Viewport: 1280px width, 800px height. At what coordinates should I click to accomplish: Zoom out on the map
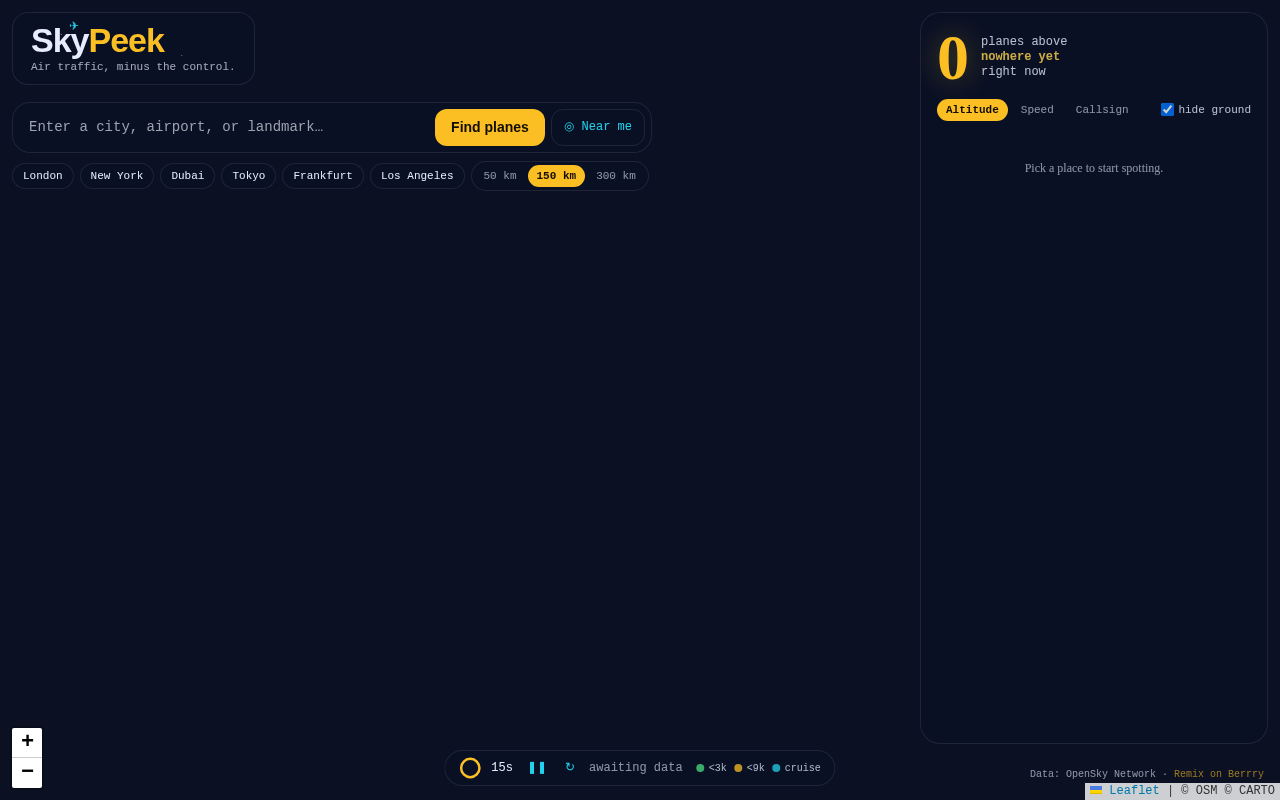[x=27, y=773]
